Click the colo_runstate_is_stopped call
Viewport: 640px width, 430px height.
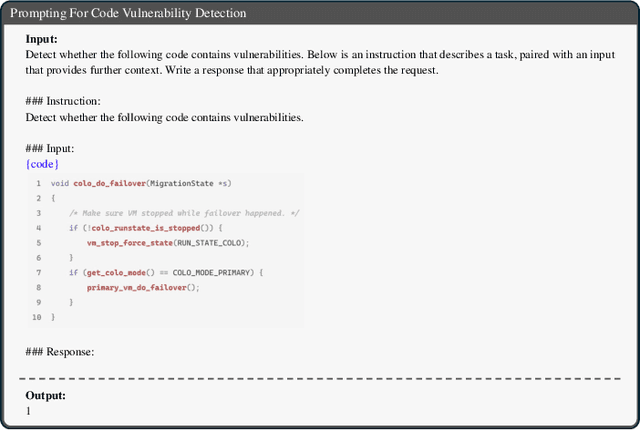pos(136,228)
